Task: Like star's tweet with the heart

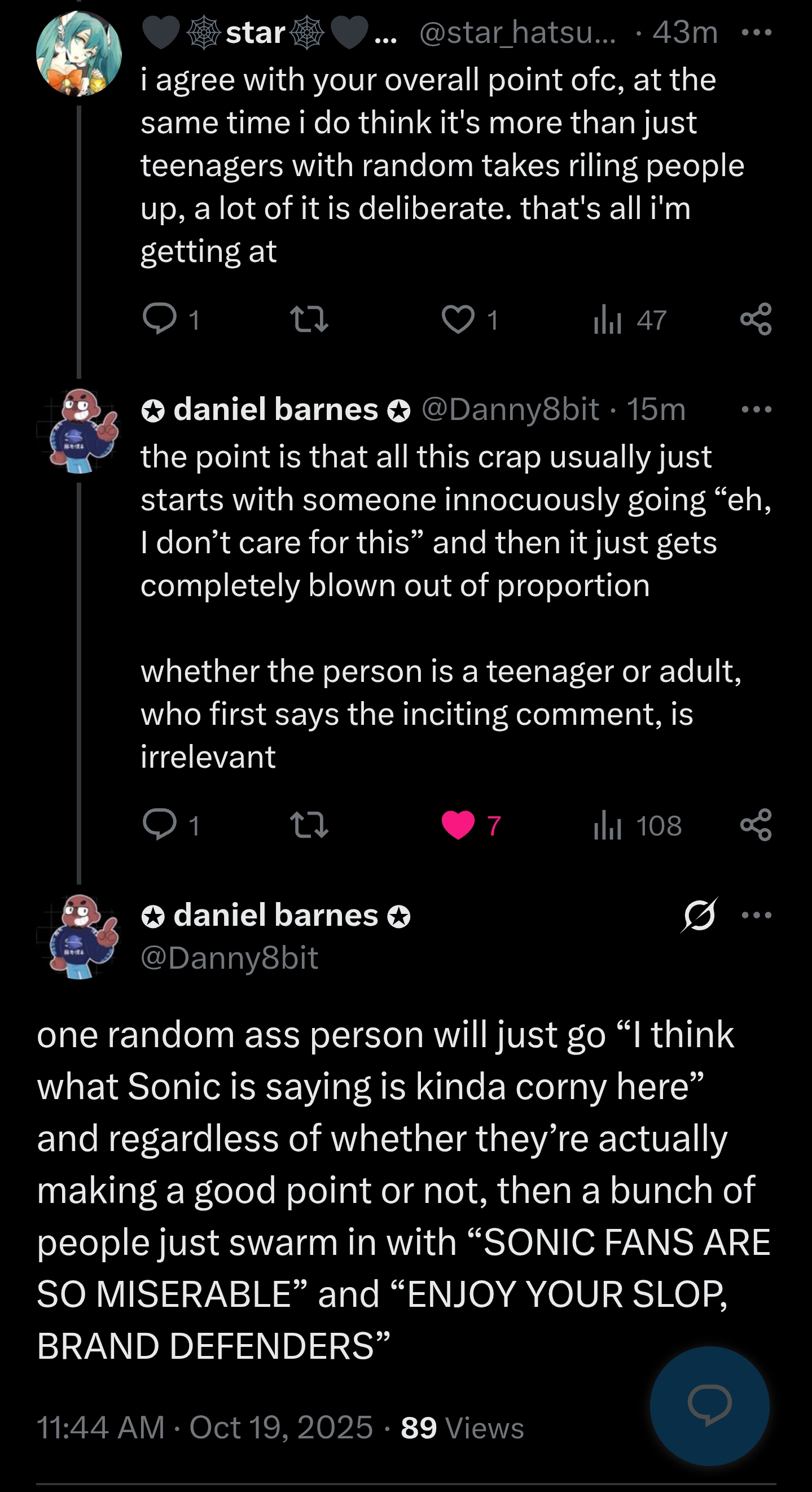Action: point(458,319)
